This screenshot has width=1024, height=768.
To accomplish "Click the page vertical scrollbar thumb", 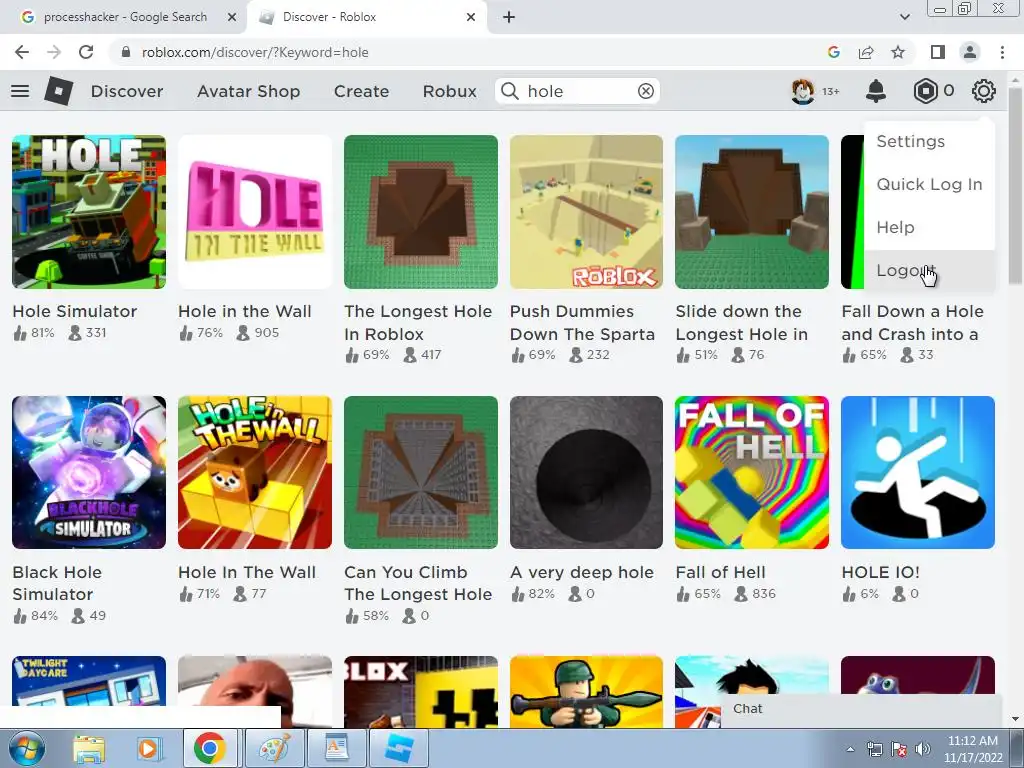I will point(1014,186).
